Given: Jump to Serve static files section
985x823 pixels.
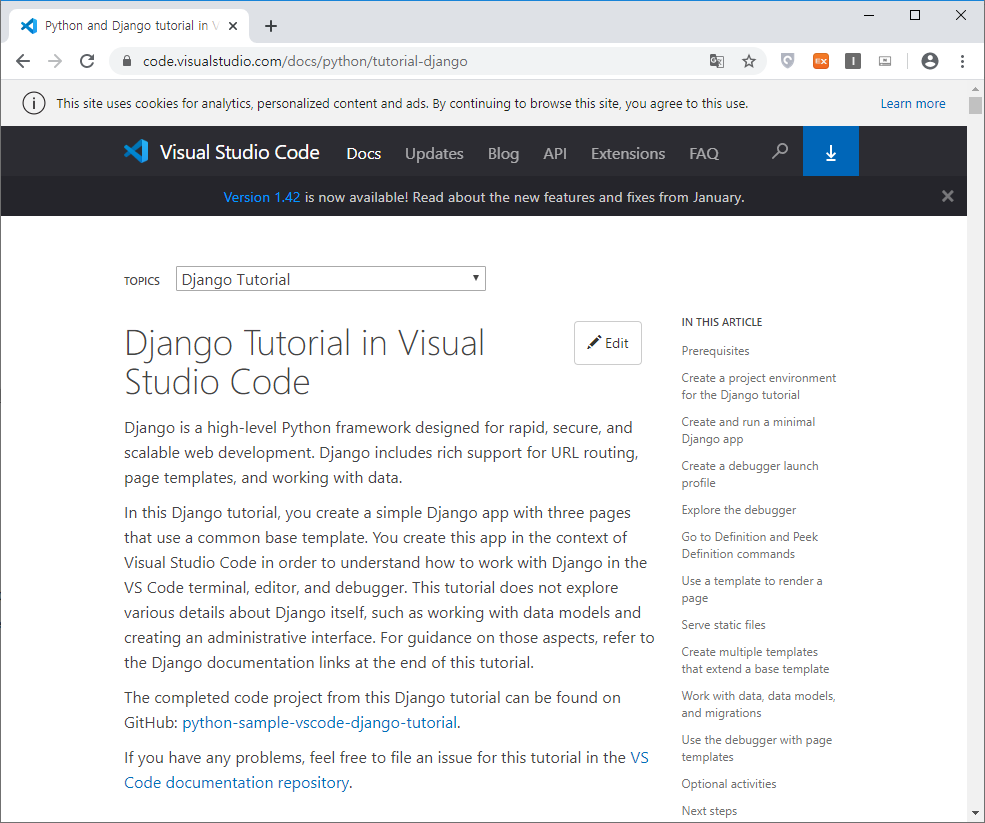Looking at the screenshot, I should [723, 624].
